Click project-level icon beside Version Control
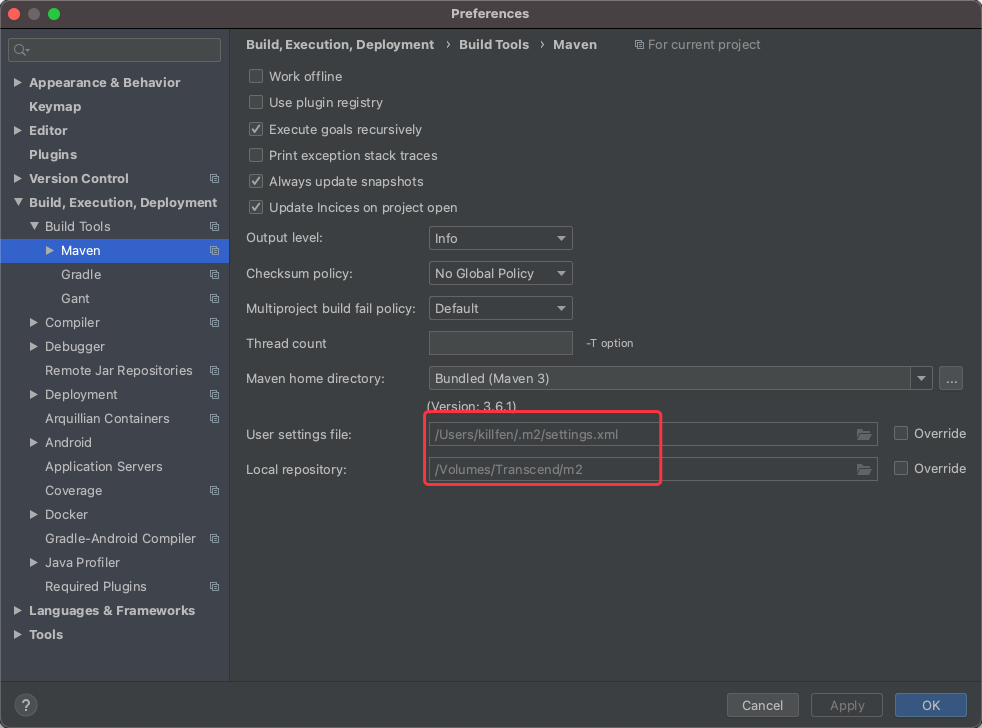 point(214,179)
